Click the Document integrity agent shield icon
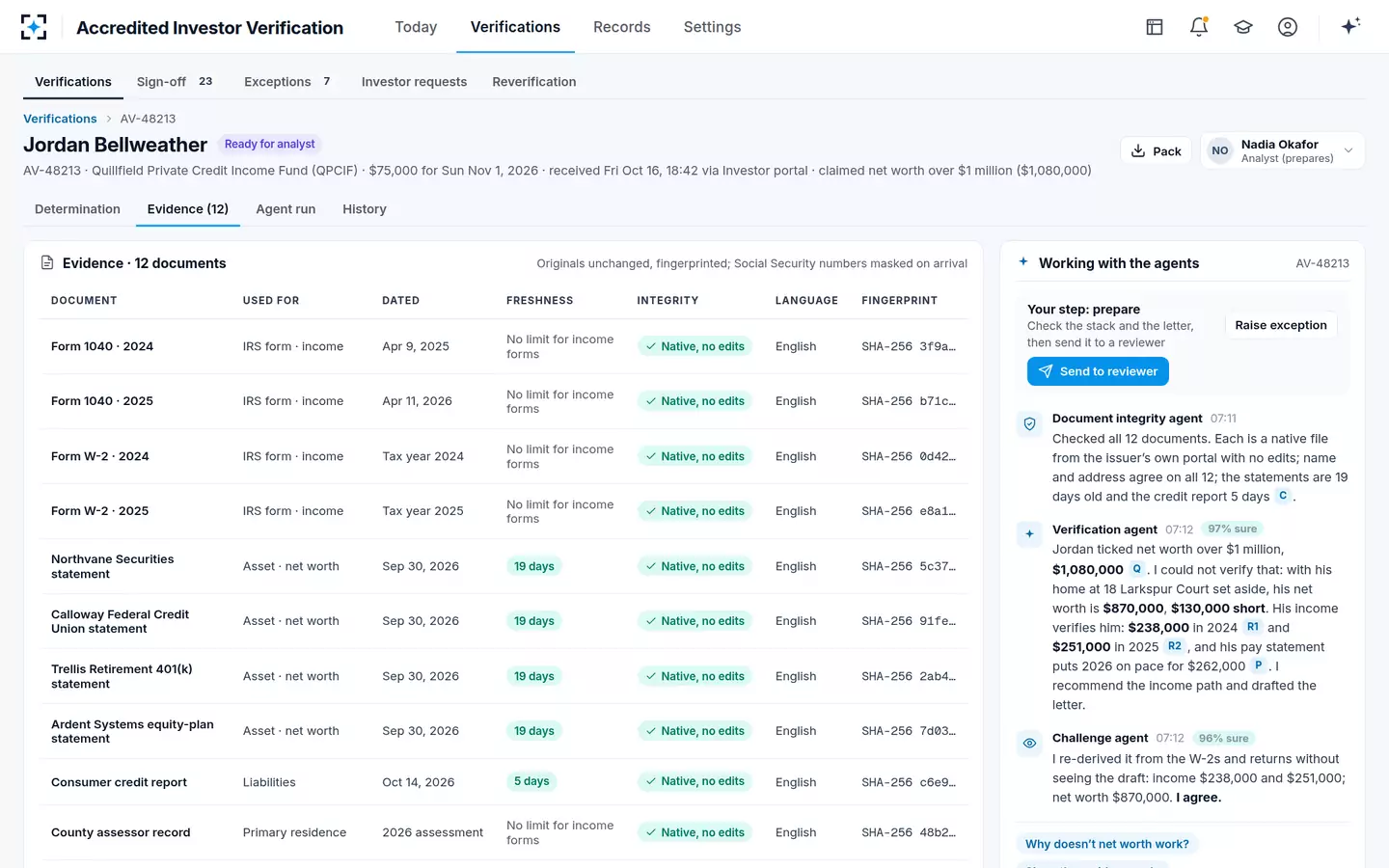This screenshot has width=1389, height=868. pyautogui.click(x=1029, y=423)
